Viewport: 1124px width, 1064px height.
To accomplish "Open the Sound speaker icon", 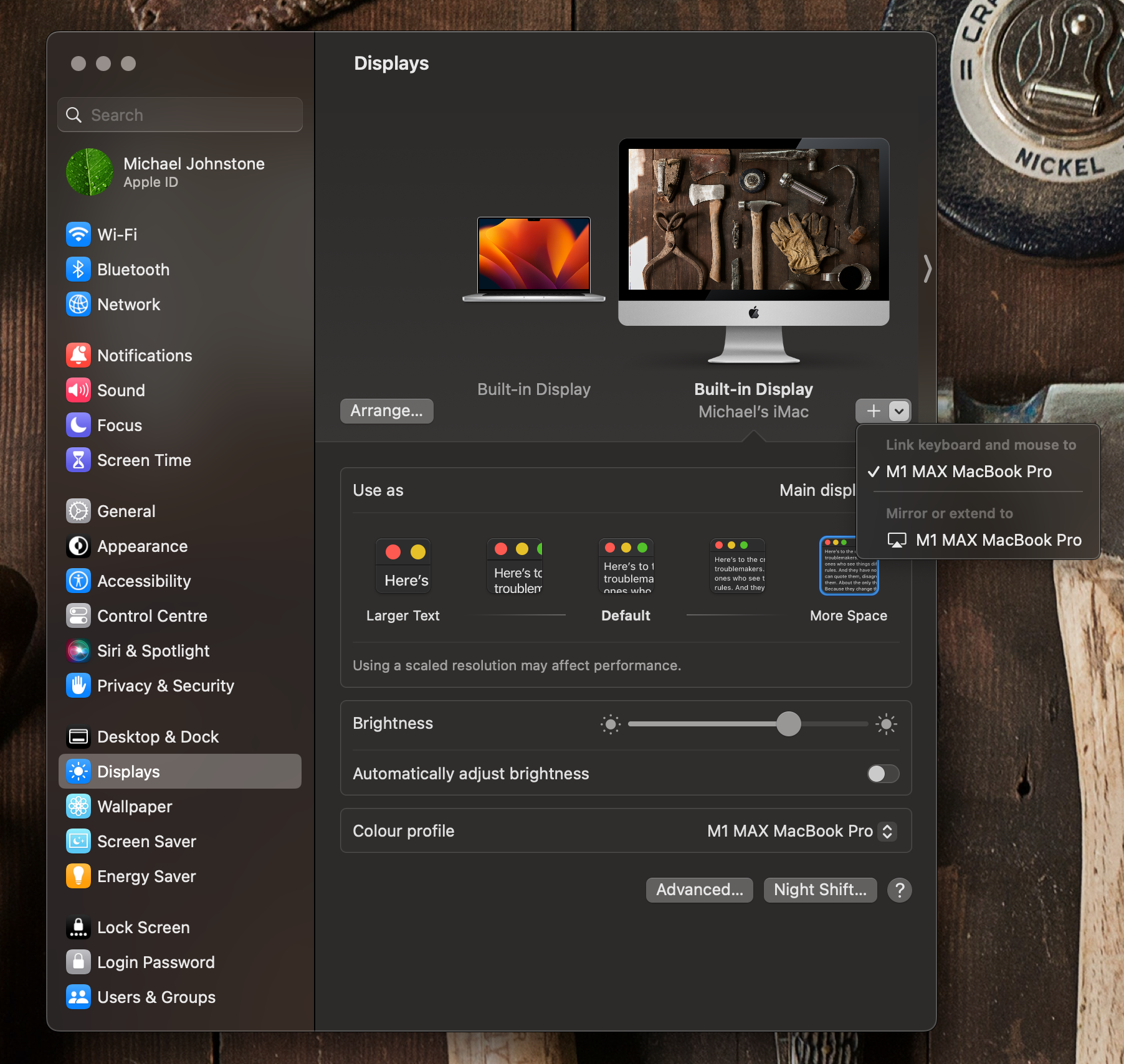I will (79, 391).
